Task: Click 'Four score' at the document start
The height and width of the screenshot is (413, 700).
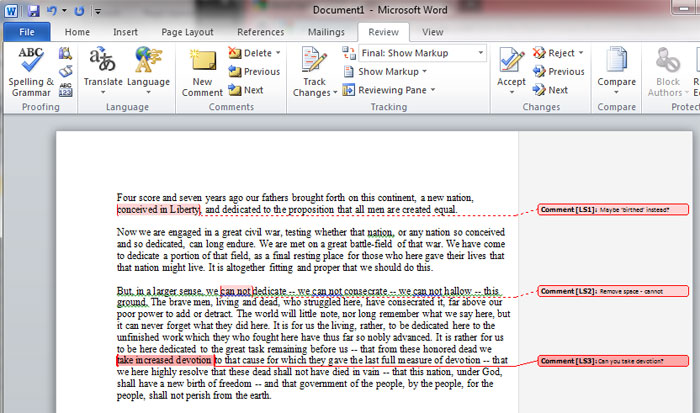Action: click(138, 197)
